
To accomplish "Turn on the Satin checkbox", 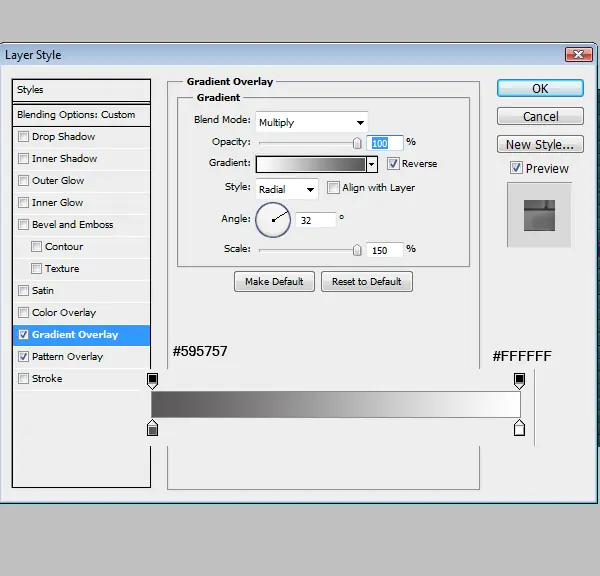I will coord(23,290).
